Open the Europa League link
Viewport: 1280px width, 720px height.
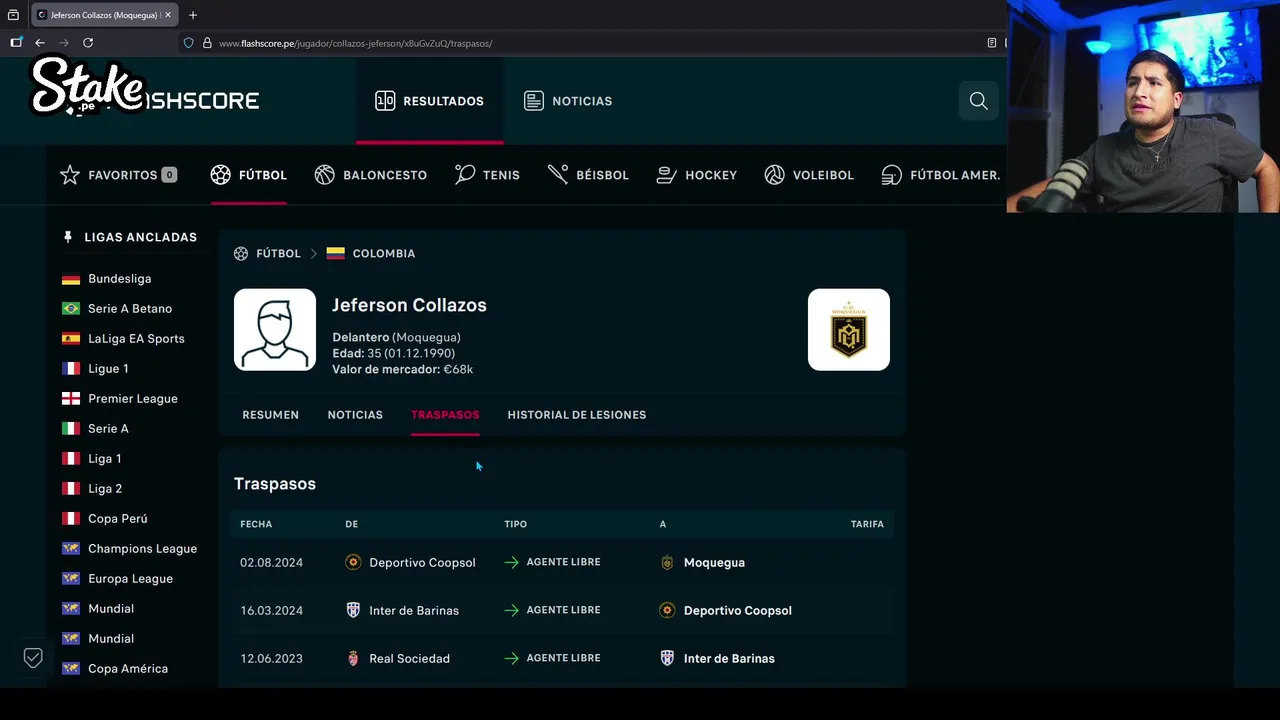pyautogui.click(x=130, y=579)
